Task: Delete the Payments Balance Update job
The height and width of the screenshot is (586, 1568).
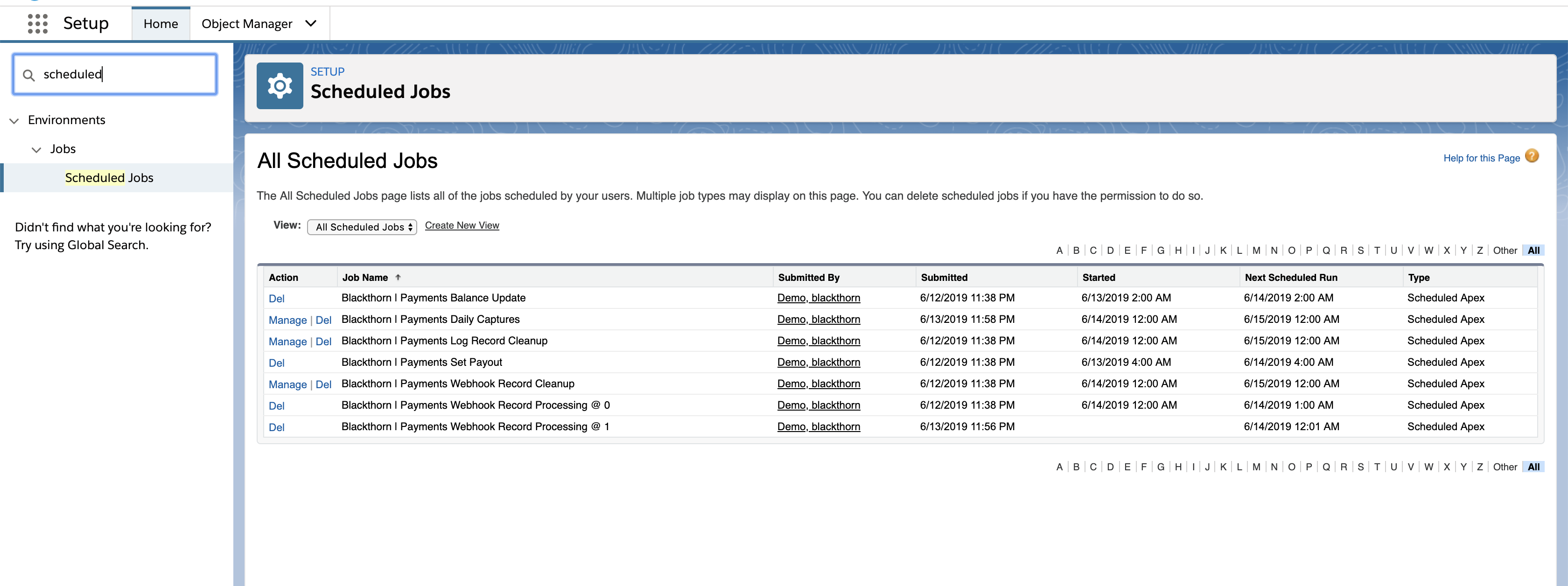Action: (276, 299)
